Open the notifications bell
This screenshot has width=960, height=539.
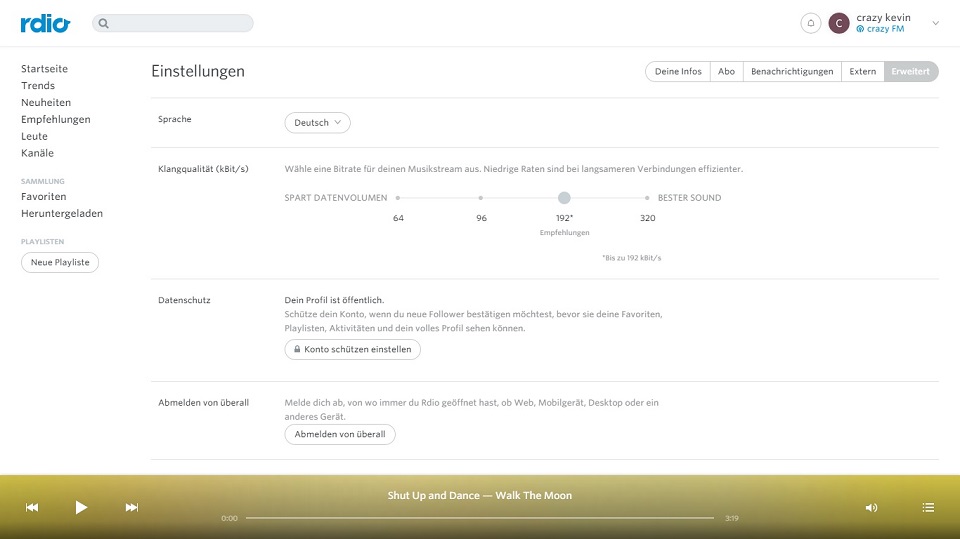[810, 23]
